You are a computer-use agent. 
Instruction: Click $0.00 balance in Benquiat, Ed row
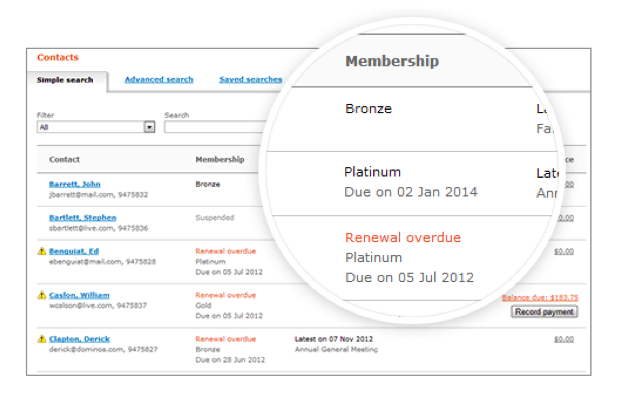(563, 251)
